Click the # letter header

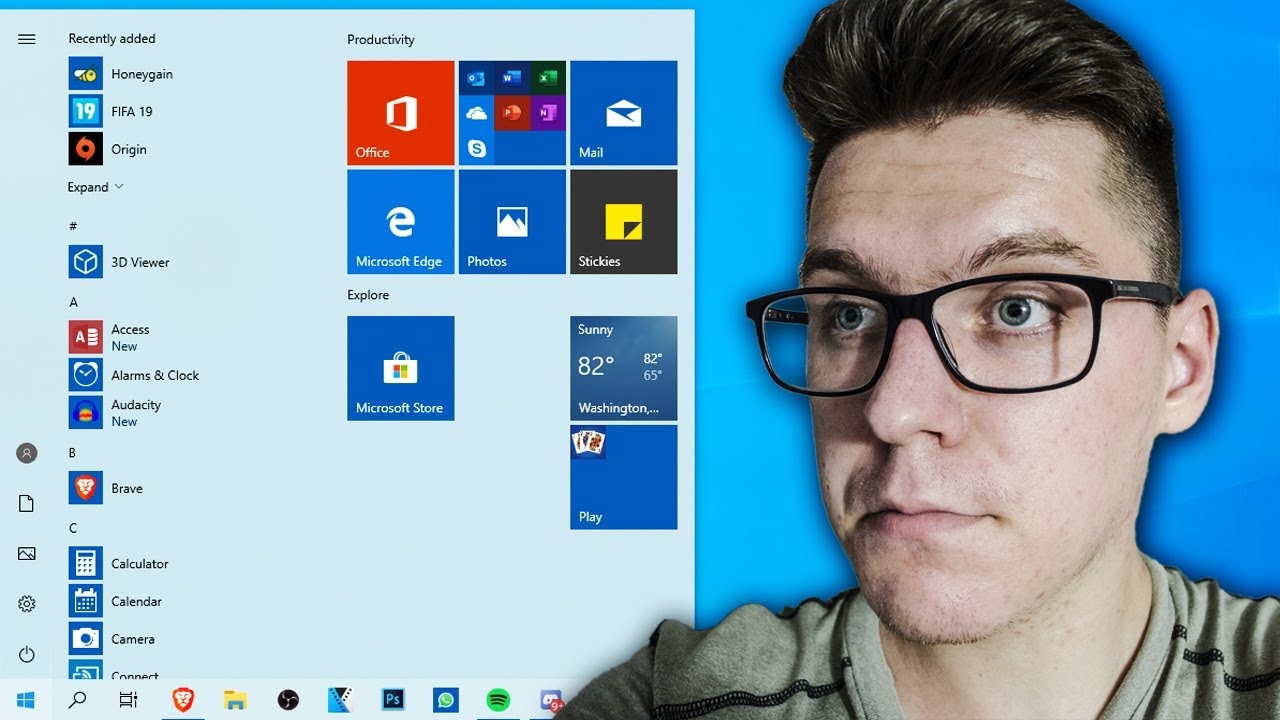(x=73, y=226)
